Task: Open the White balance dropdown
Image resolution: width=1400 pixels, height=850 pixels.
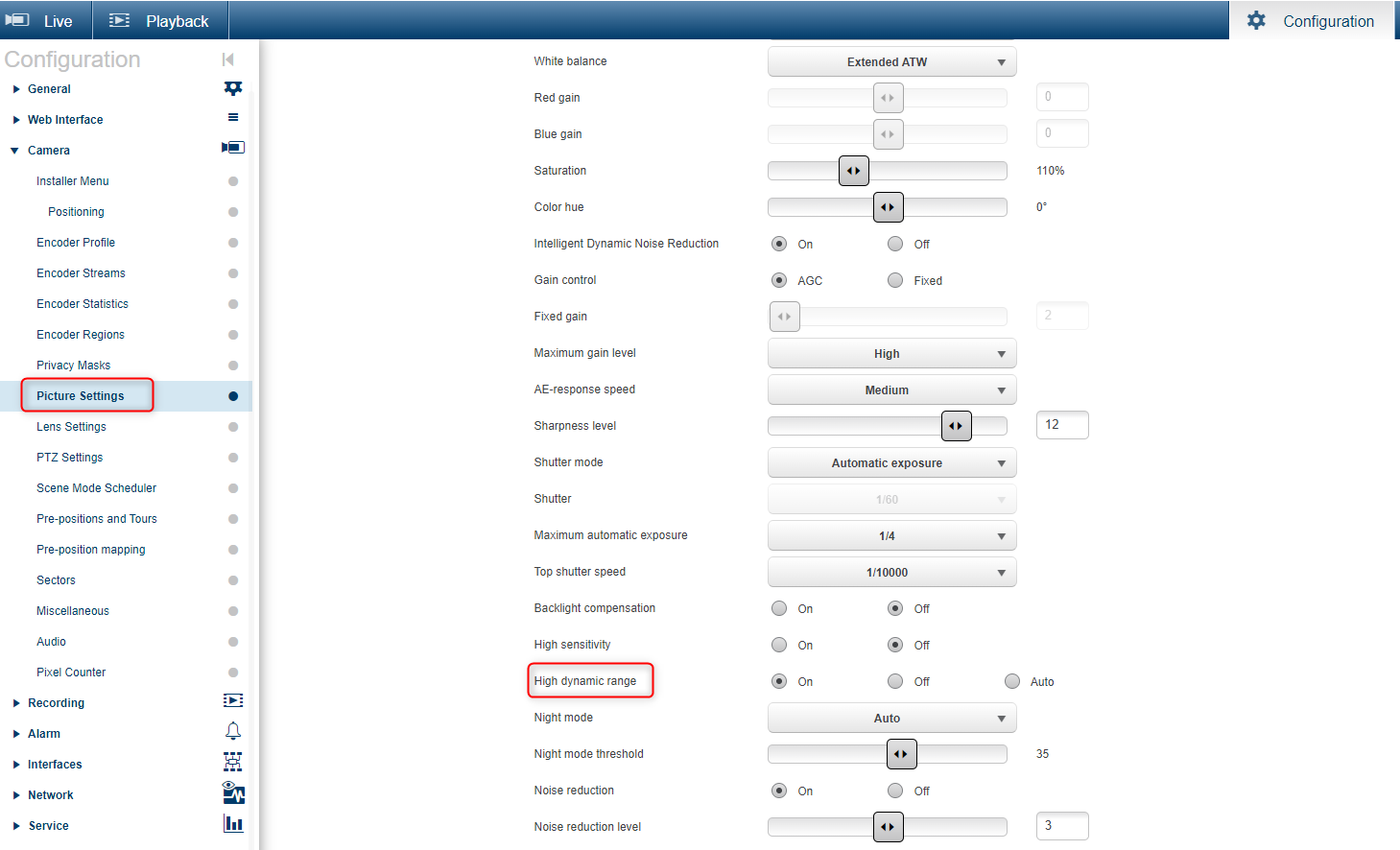Action: [891, 62]
